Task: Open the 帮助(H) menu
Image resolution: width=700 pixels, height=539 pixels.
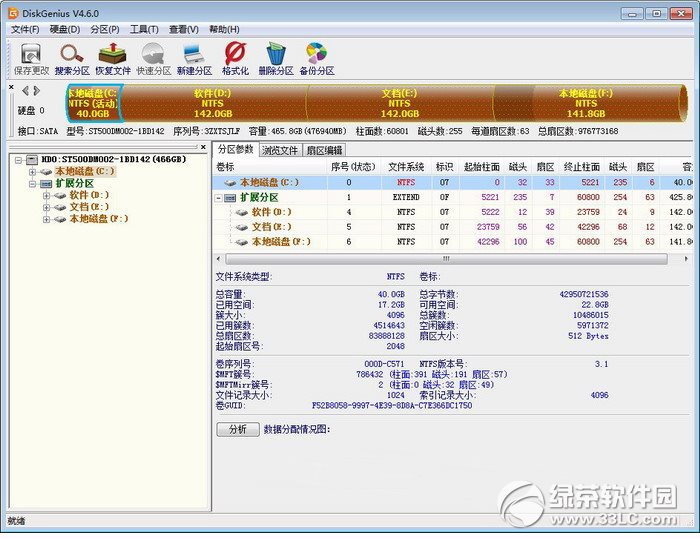Action: point(224,29)
